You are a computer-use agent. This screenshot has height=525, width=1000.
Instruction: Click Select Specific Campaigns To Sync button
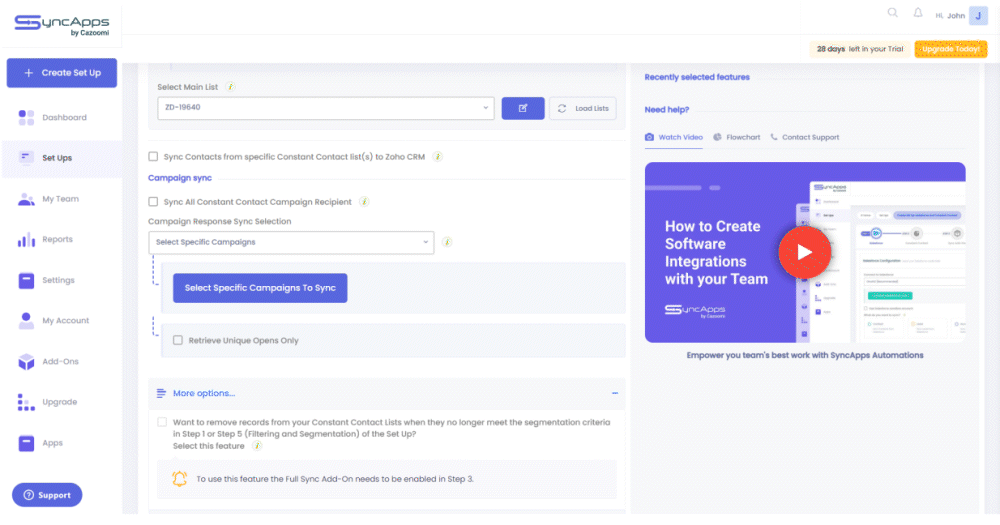pos(260,288)
